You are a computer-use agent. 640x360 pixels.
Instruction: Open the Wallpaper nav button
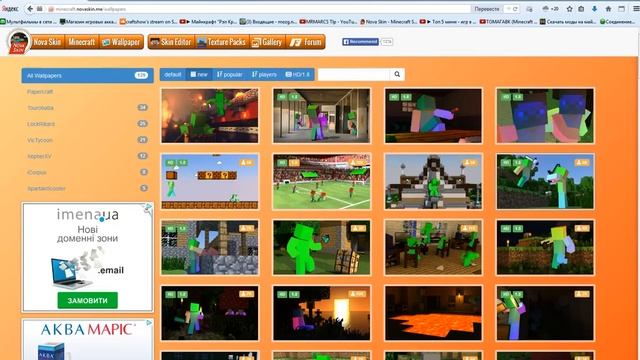pyautogui.click(x=121, y=42)
